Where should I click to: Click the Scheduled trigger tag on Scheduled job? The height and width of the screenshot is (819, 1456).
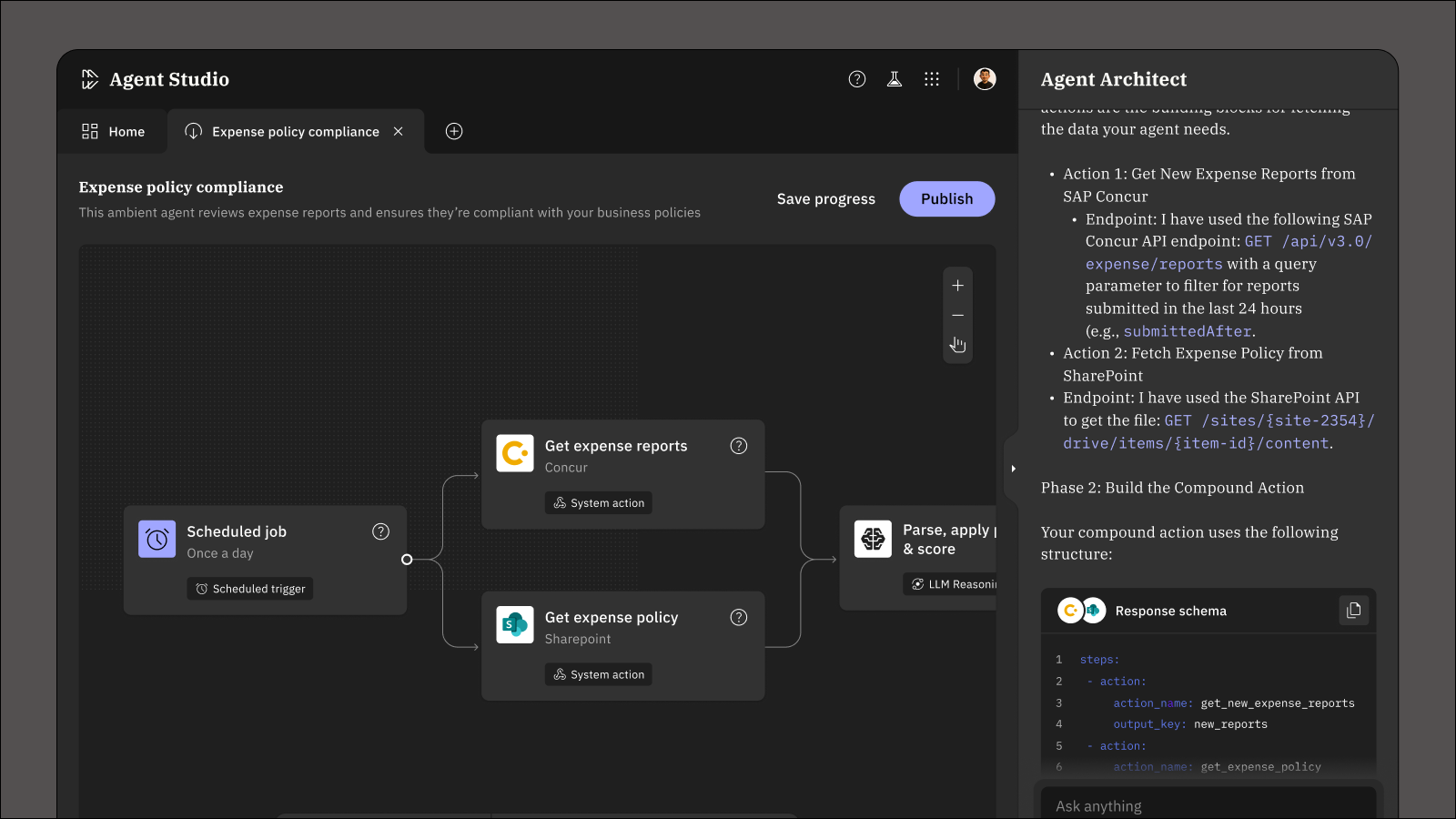pos(249,588)
